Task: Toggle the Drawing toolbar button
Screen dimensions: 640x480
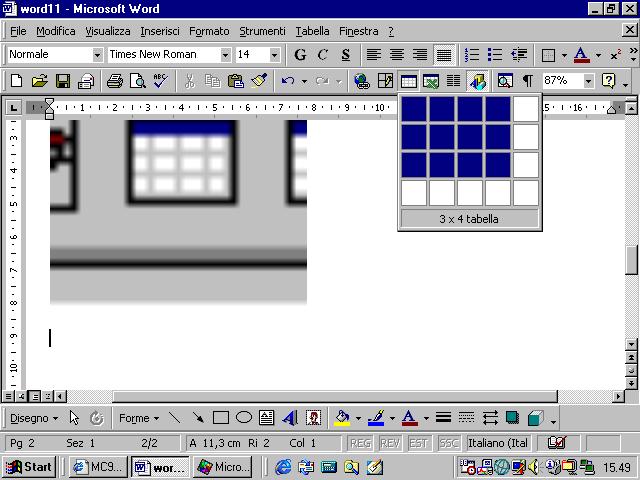Action: tap(477, 81)
